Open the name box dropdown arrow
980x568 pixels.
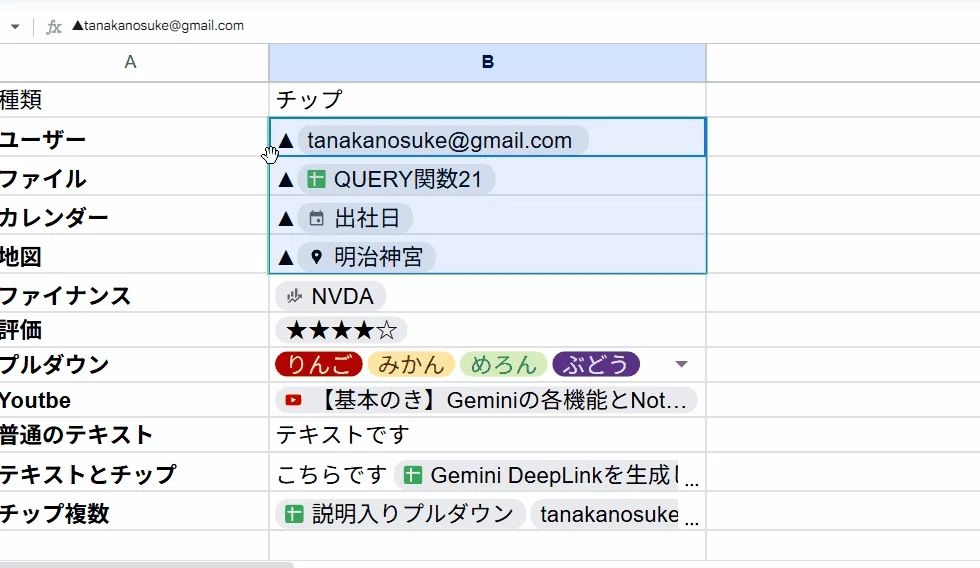point(15,26)
